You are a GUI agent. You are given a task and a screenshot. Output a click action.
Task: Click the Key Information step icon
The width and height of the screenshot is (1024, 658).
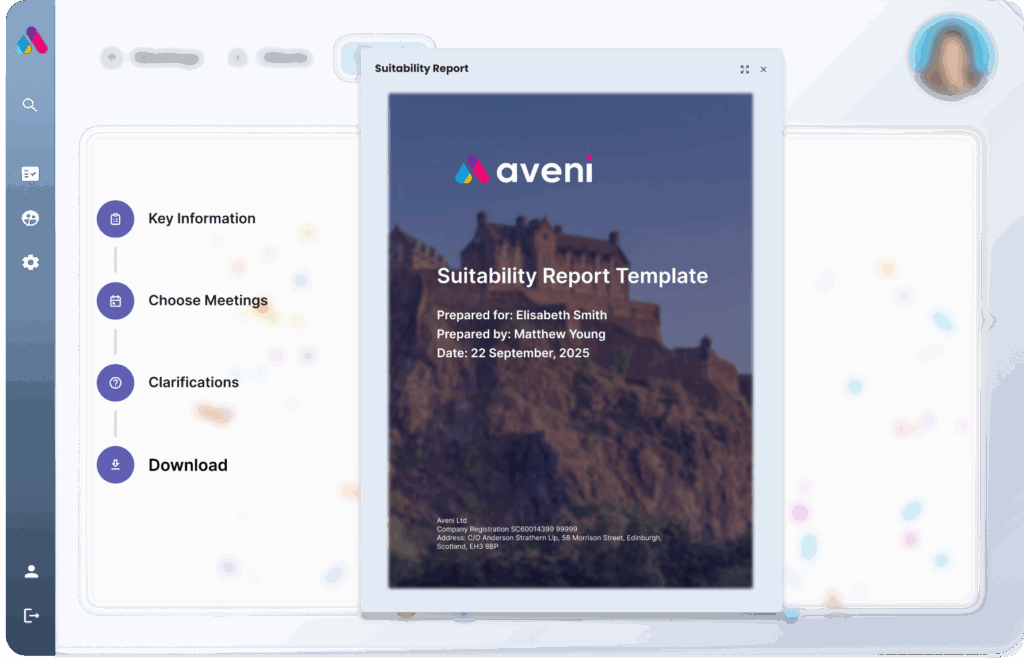116,219
